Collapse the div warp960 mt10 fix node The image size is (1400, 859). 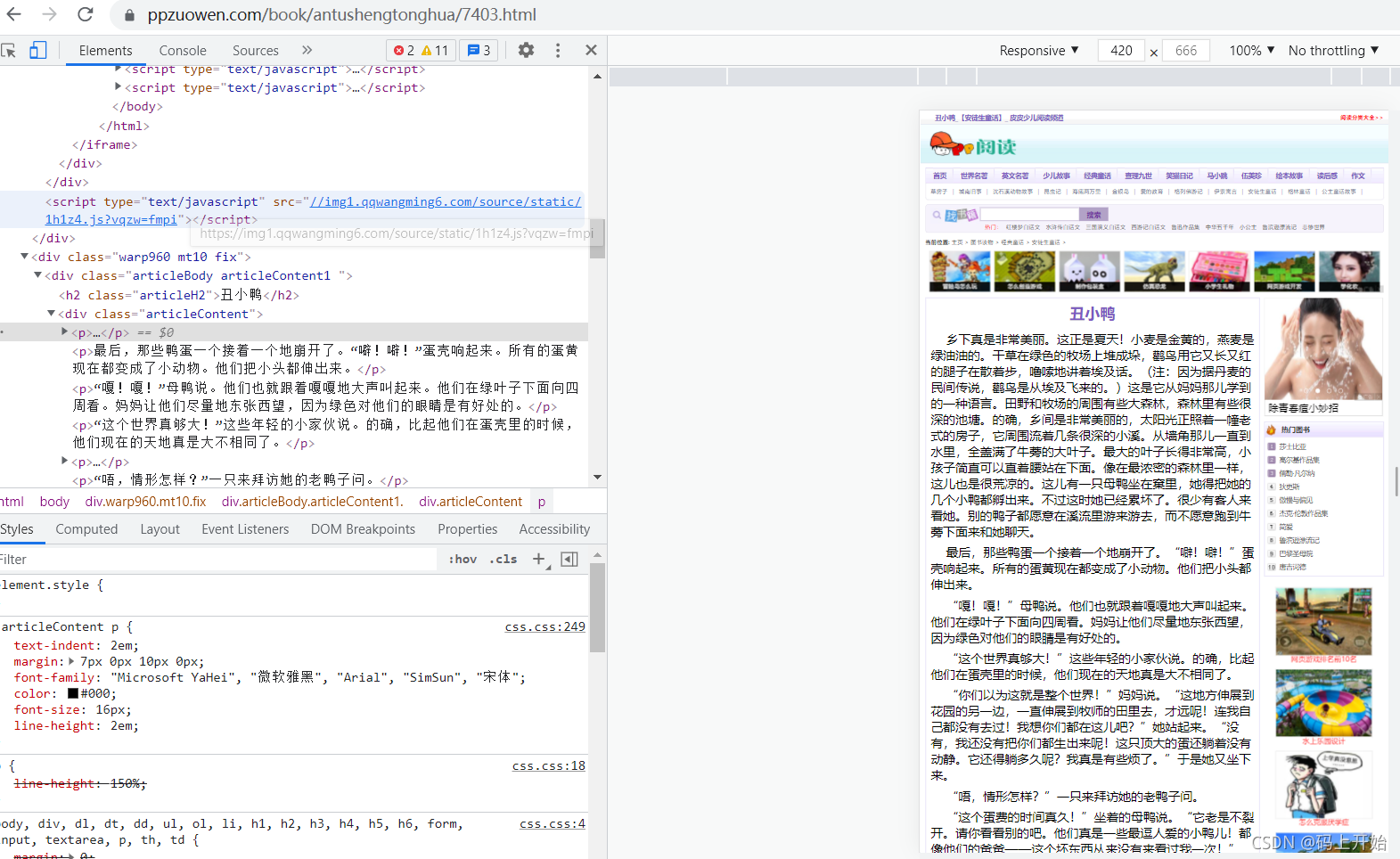coord(24,257)
